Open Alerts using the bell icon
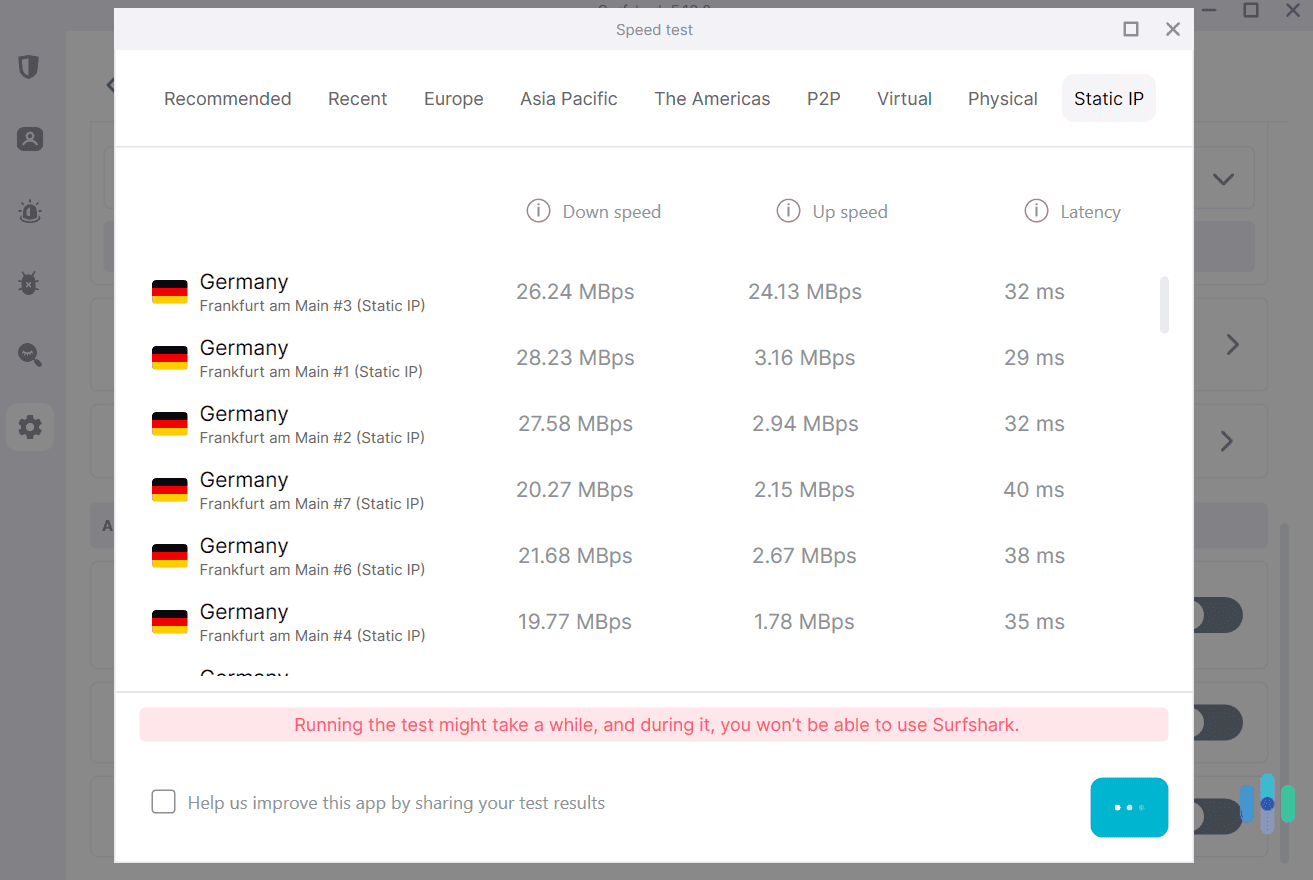The height and width of the screenshot is (880, 1313). 29,211
